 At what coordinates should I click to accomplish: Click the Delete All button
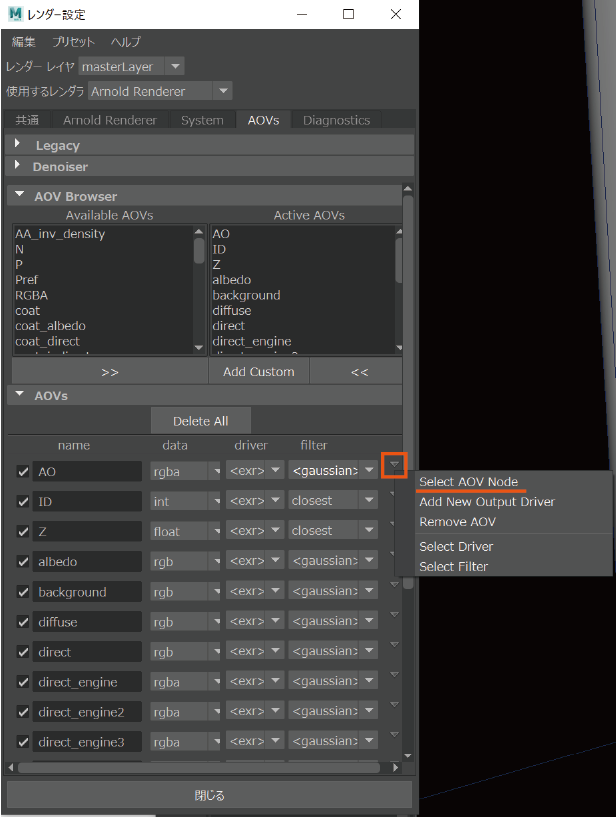(201, 421)
